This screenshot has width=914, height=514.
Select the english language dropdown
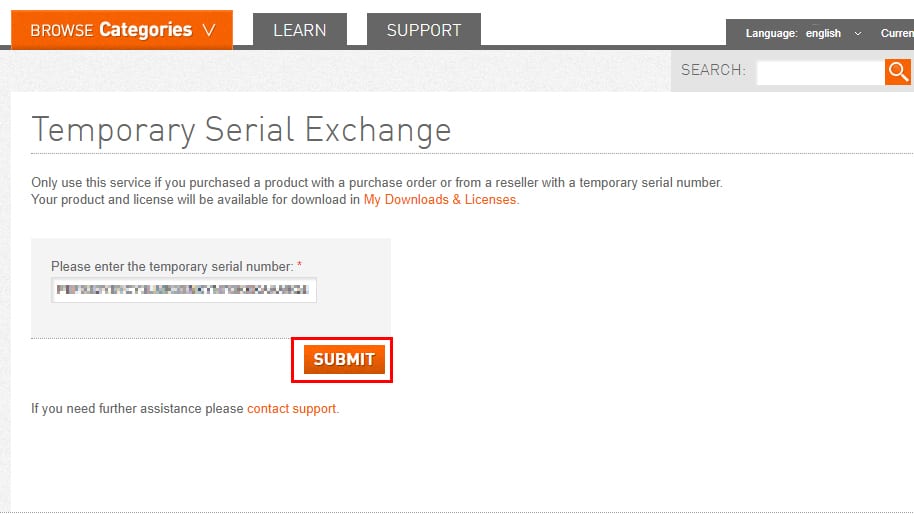tap(823, 33)
